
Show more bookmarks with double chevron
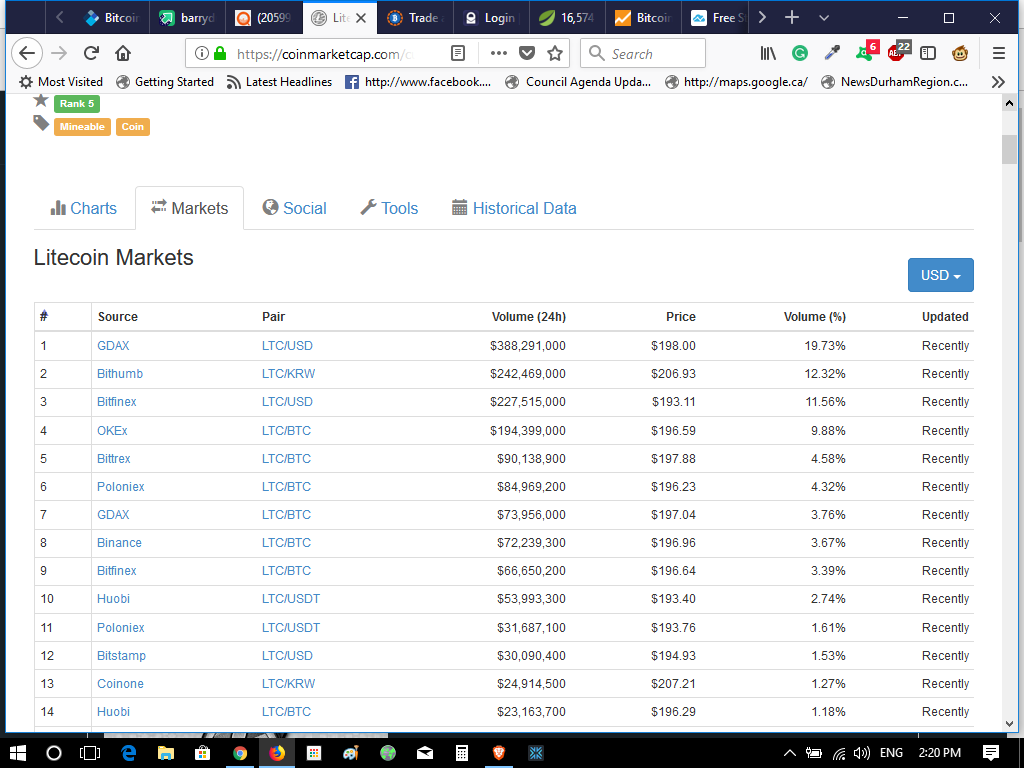click(x=997, y=82)
